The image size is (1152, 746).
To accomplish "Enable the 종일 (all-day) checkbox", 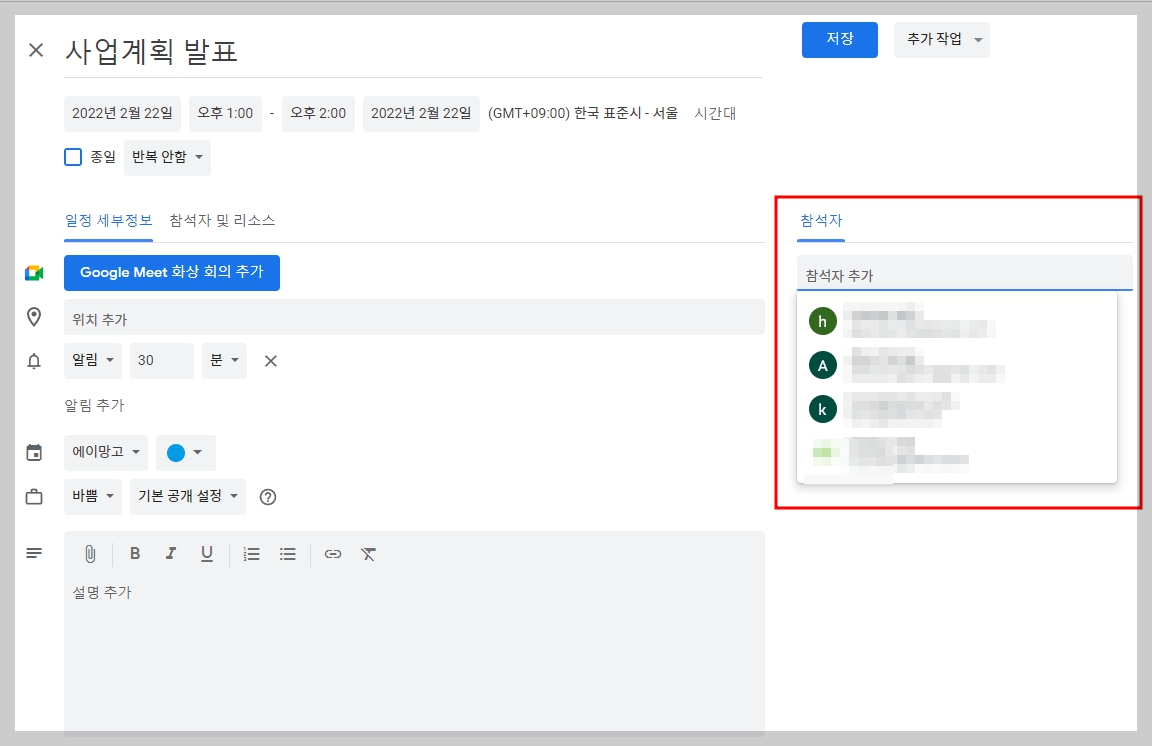I will tap(72, 156).
